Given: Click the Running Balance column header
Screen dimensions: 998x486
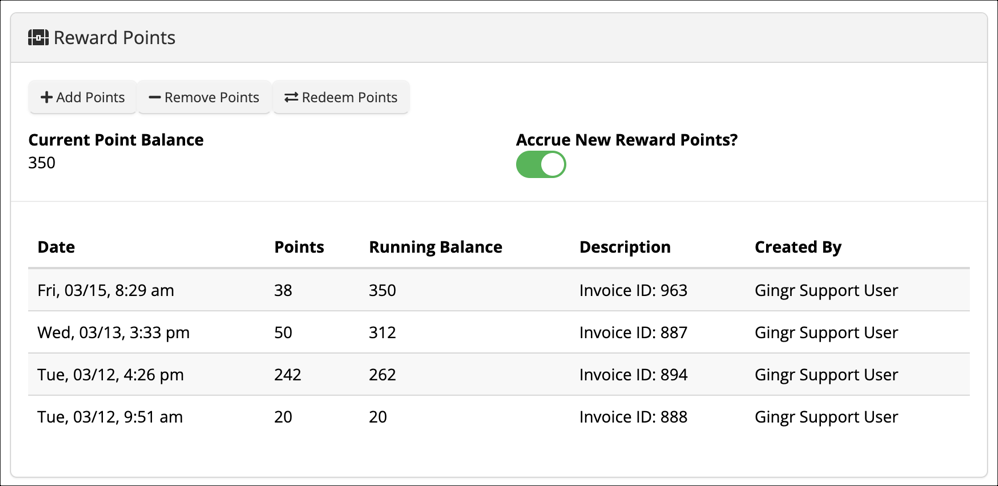Looking at the screenshot, I should (435, 247).
